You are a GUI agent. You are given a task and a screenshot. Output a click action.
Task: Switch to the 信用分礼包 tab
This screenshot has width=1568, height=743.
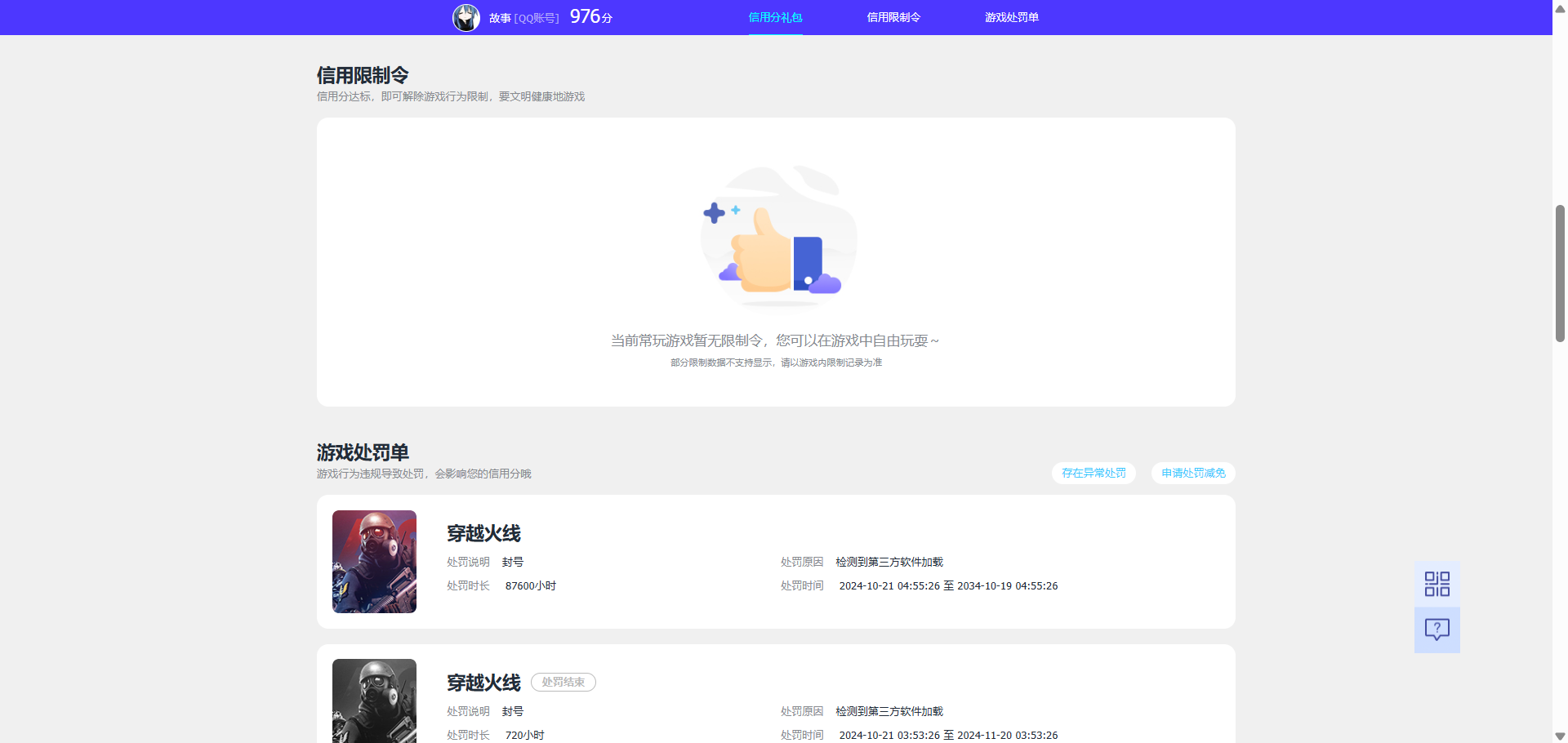click(775, 17)
